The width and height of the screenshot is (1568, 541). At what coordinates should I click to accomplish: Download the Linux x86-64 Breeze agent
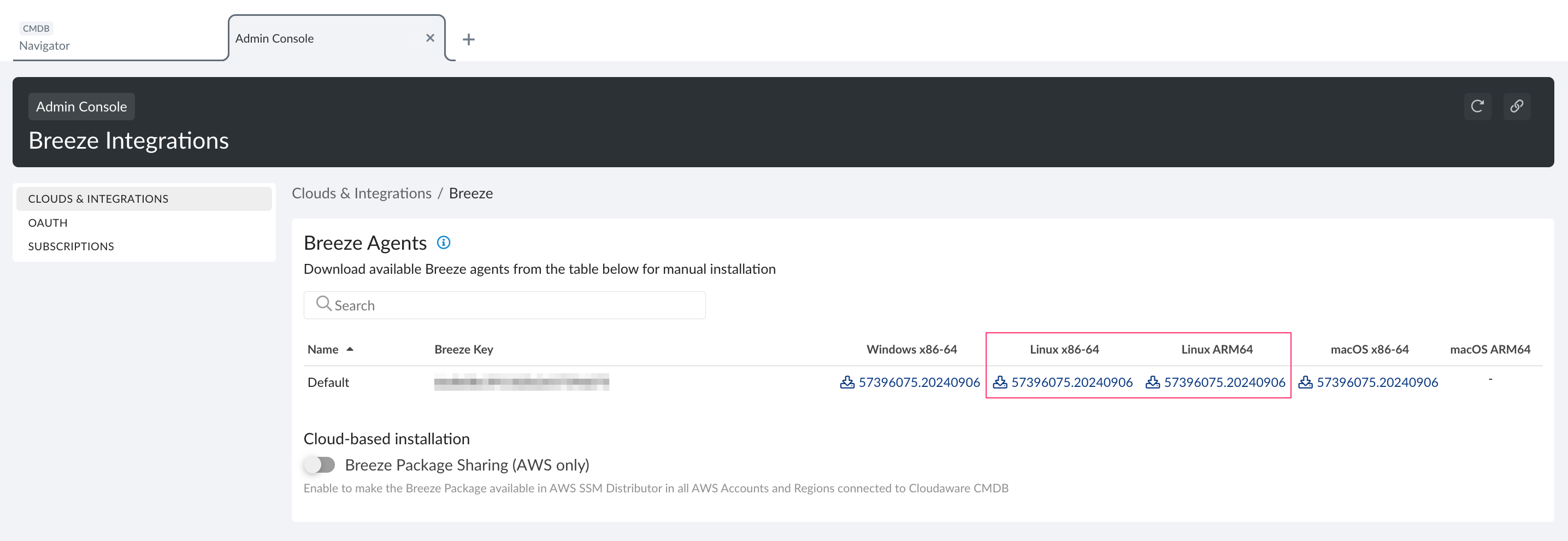click(x=1064, y=382)
